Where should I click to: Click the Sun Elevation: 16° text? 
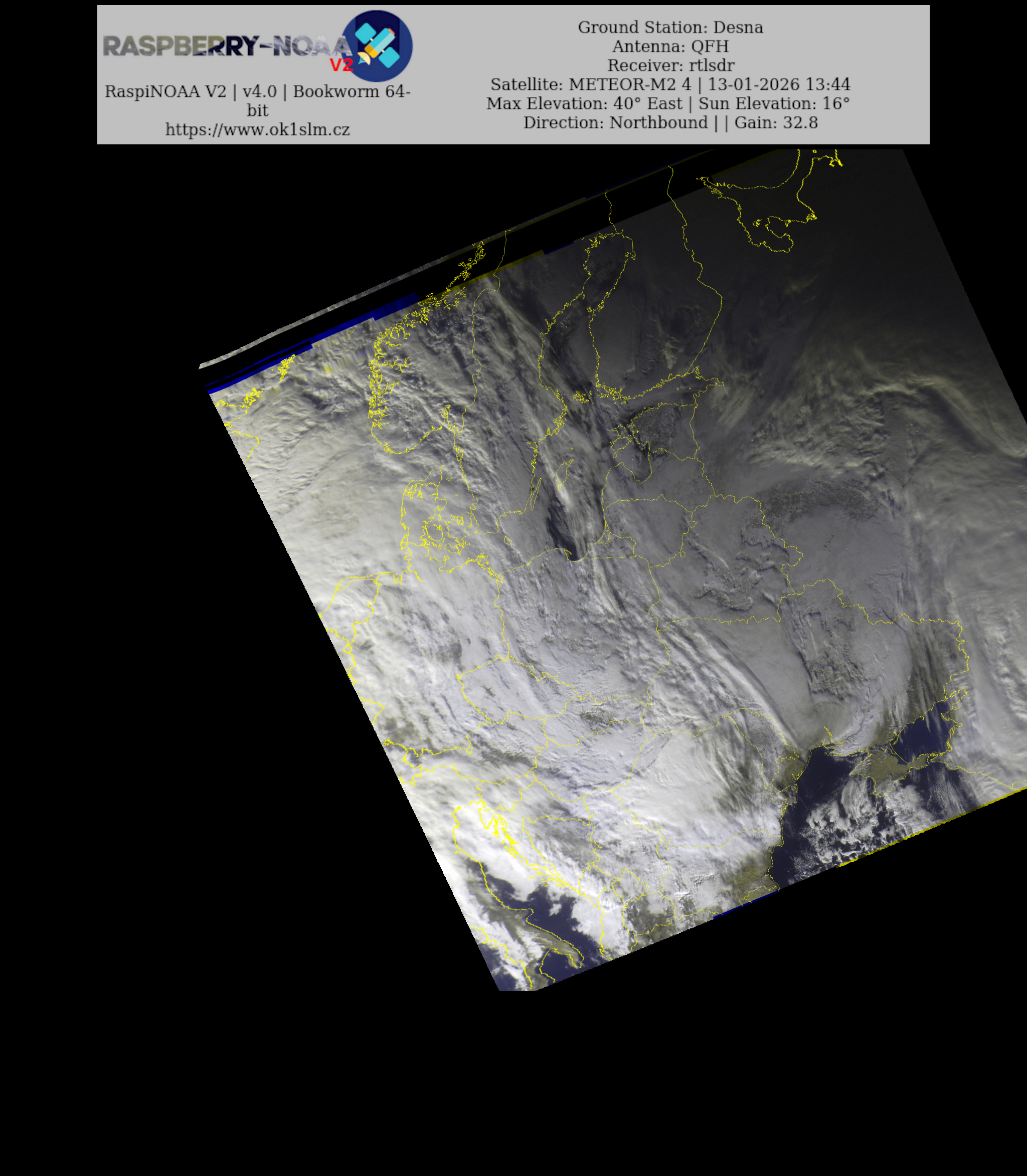point(773,104)
